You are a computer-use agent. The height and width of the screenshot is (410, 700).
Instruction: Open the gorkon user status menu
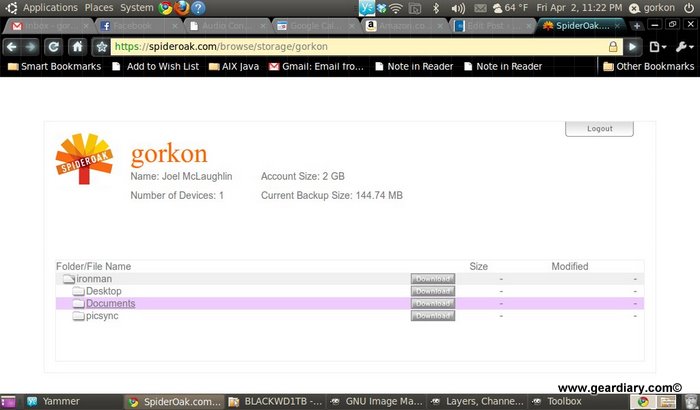tap(652, 8)
